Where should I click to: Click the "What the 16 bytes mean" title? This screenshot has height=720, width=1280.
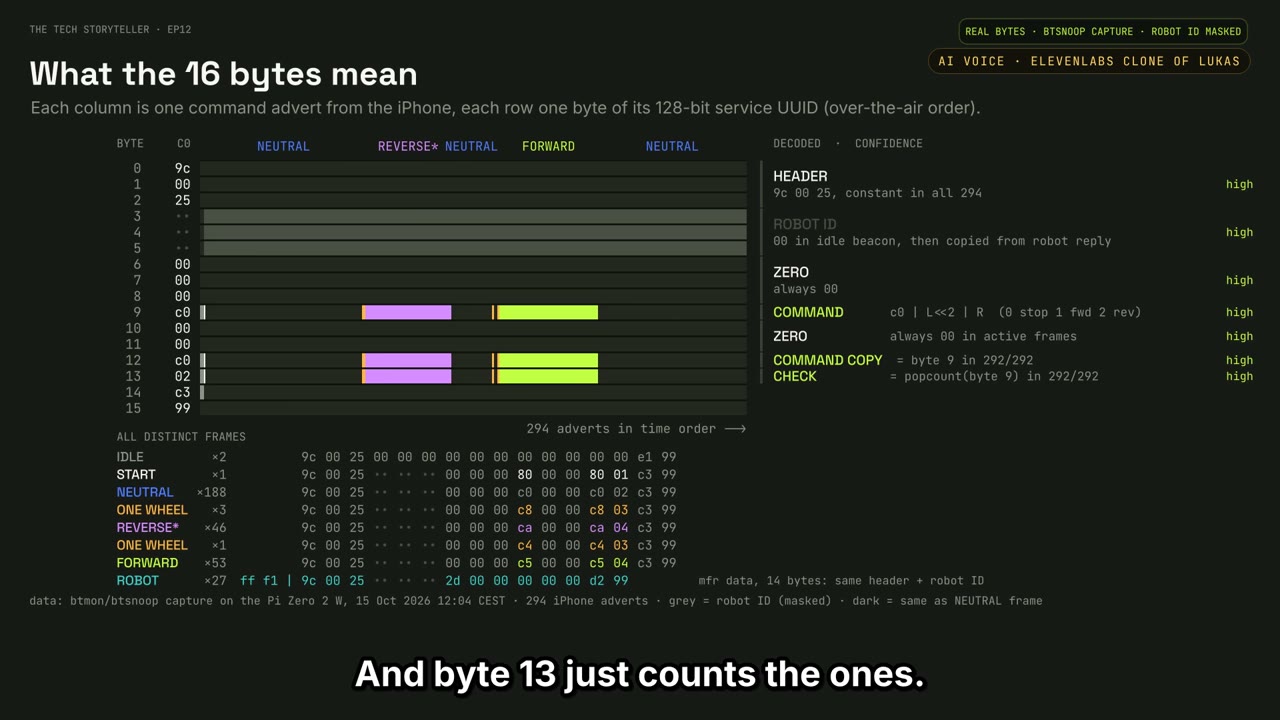[x=223, y=74]
